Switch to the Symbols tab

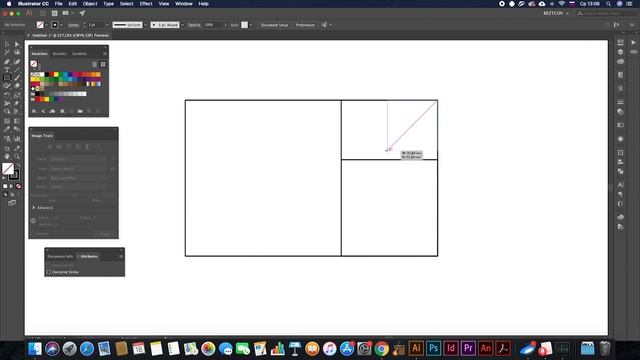(x=79, y=54)
